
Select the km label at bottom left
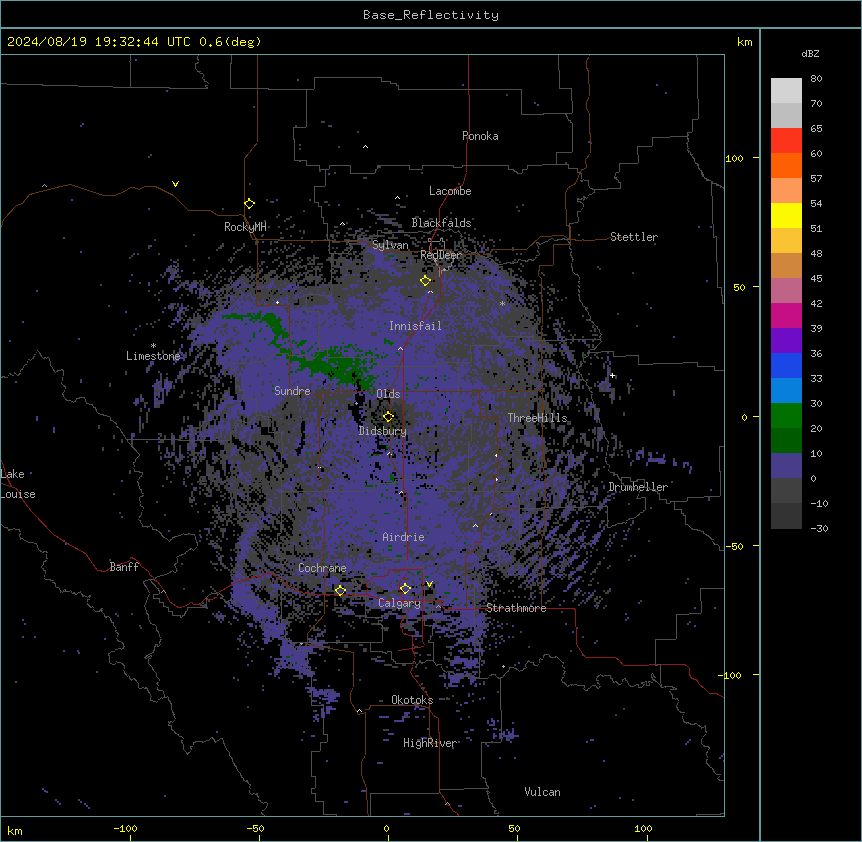coord(15,830)
